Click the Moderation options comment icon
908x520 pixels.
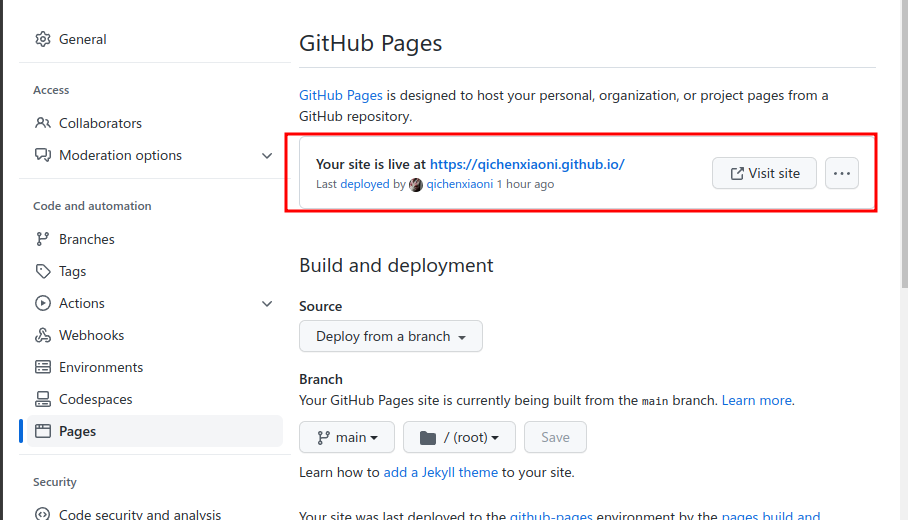tap(42, 155)
